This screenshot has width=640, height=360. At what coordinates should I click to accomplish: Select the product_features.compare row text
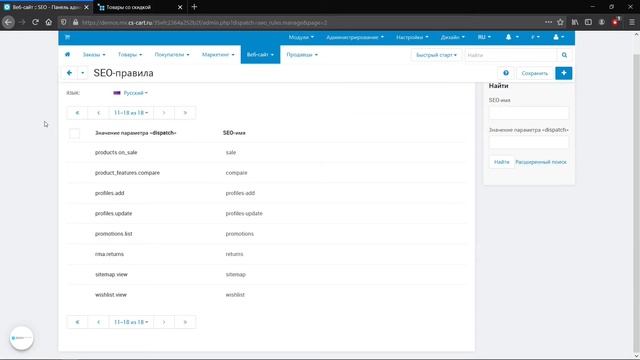pos(127,173)
